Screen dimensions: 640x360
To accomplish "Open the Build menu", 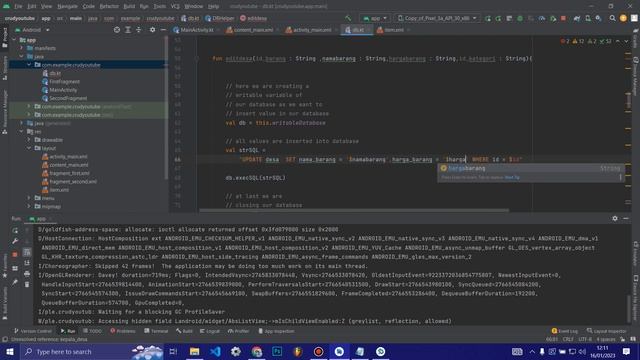I will [x=129, y=7].
